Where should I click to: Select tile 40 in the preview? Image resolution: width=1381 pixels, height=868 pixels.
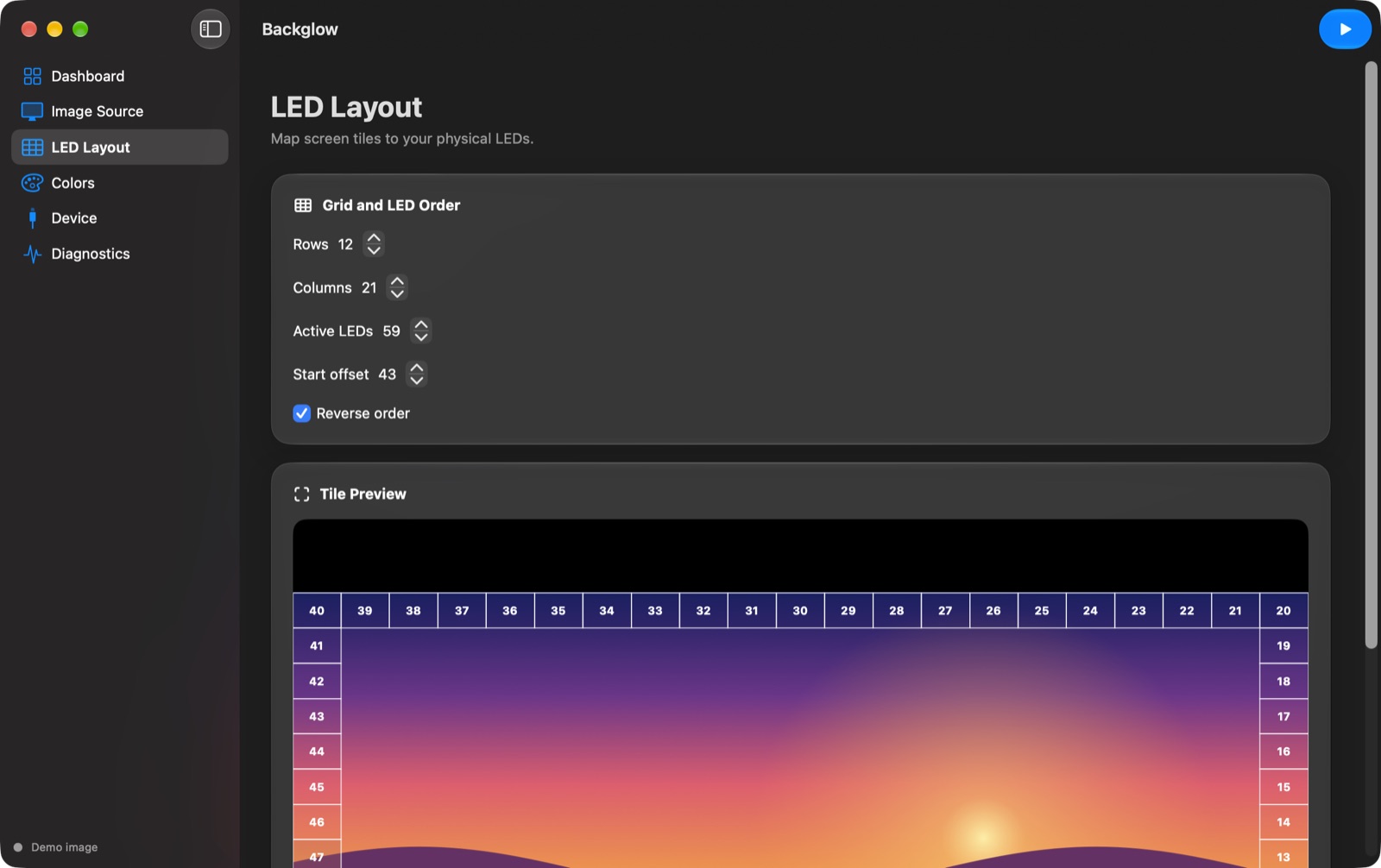coord(317,610)
